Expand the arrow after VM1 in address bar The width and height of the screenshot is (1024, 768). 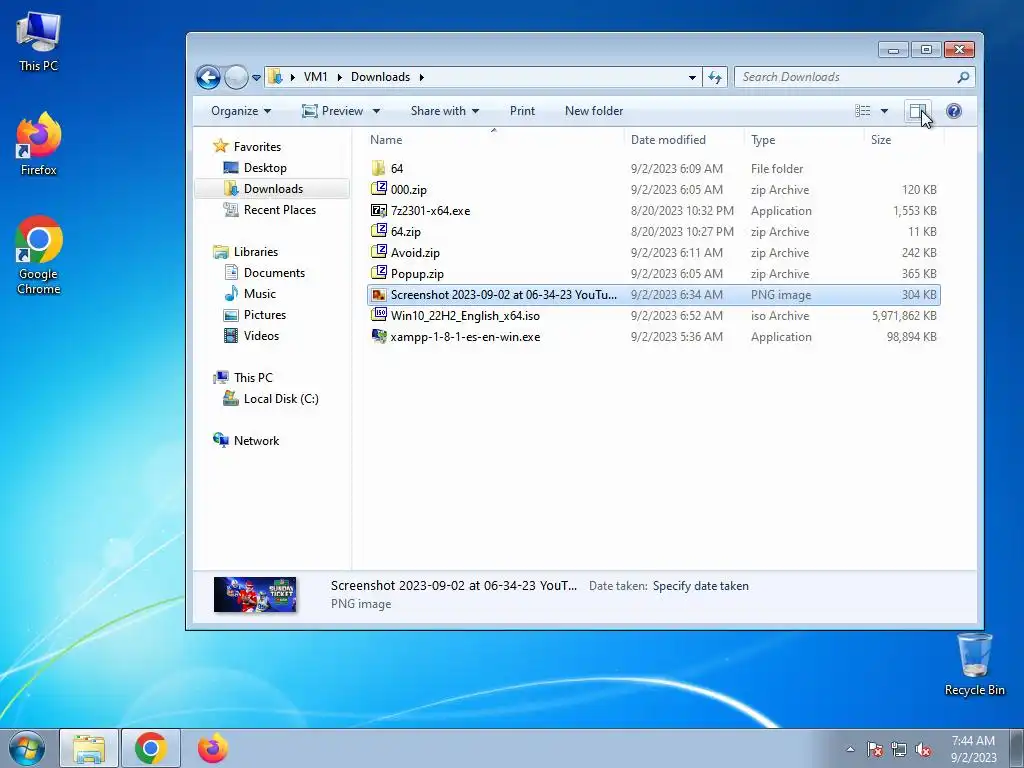point(340,77)
